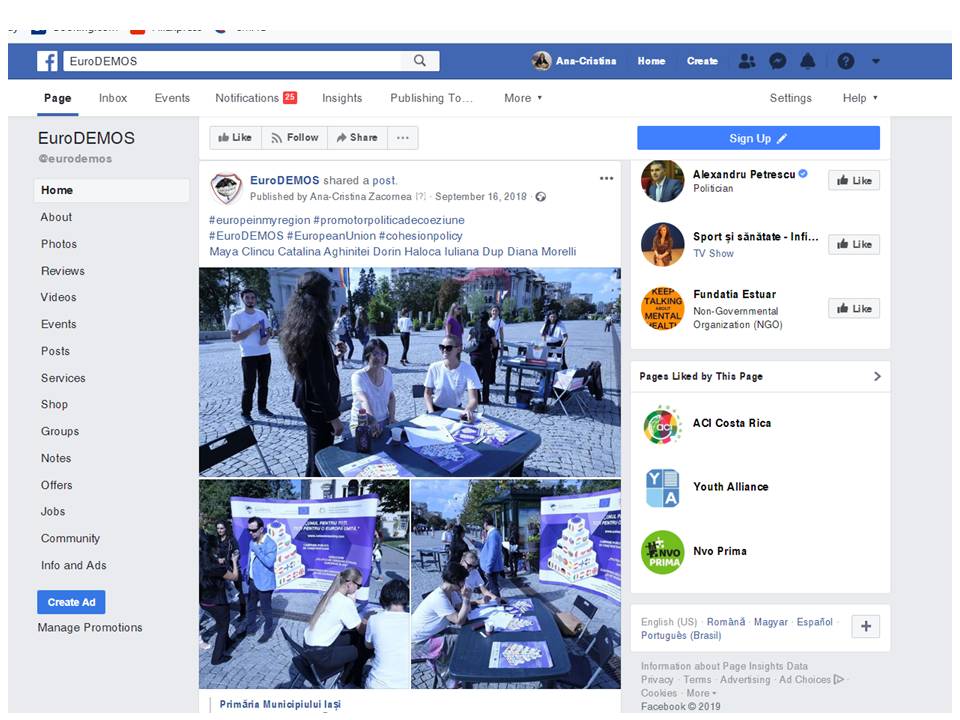960x720 pixels.
Task: Click the Ad Choices triangle icon
Action: [x=839, y=680]
